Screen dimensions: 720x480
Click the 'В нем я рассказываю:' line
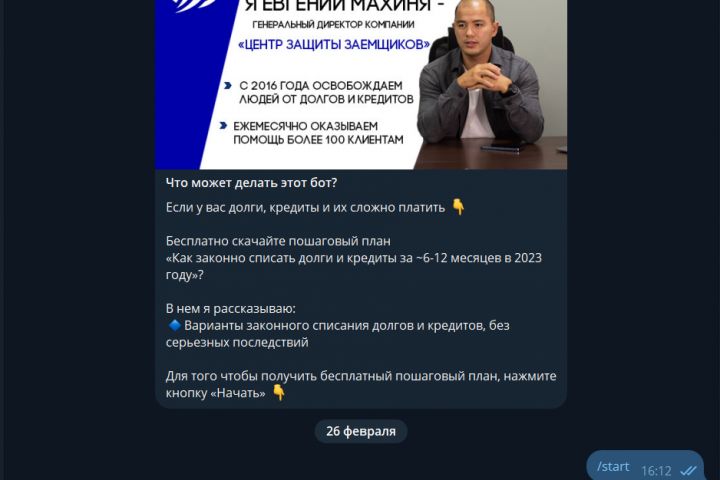(x=231, y=309)
